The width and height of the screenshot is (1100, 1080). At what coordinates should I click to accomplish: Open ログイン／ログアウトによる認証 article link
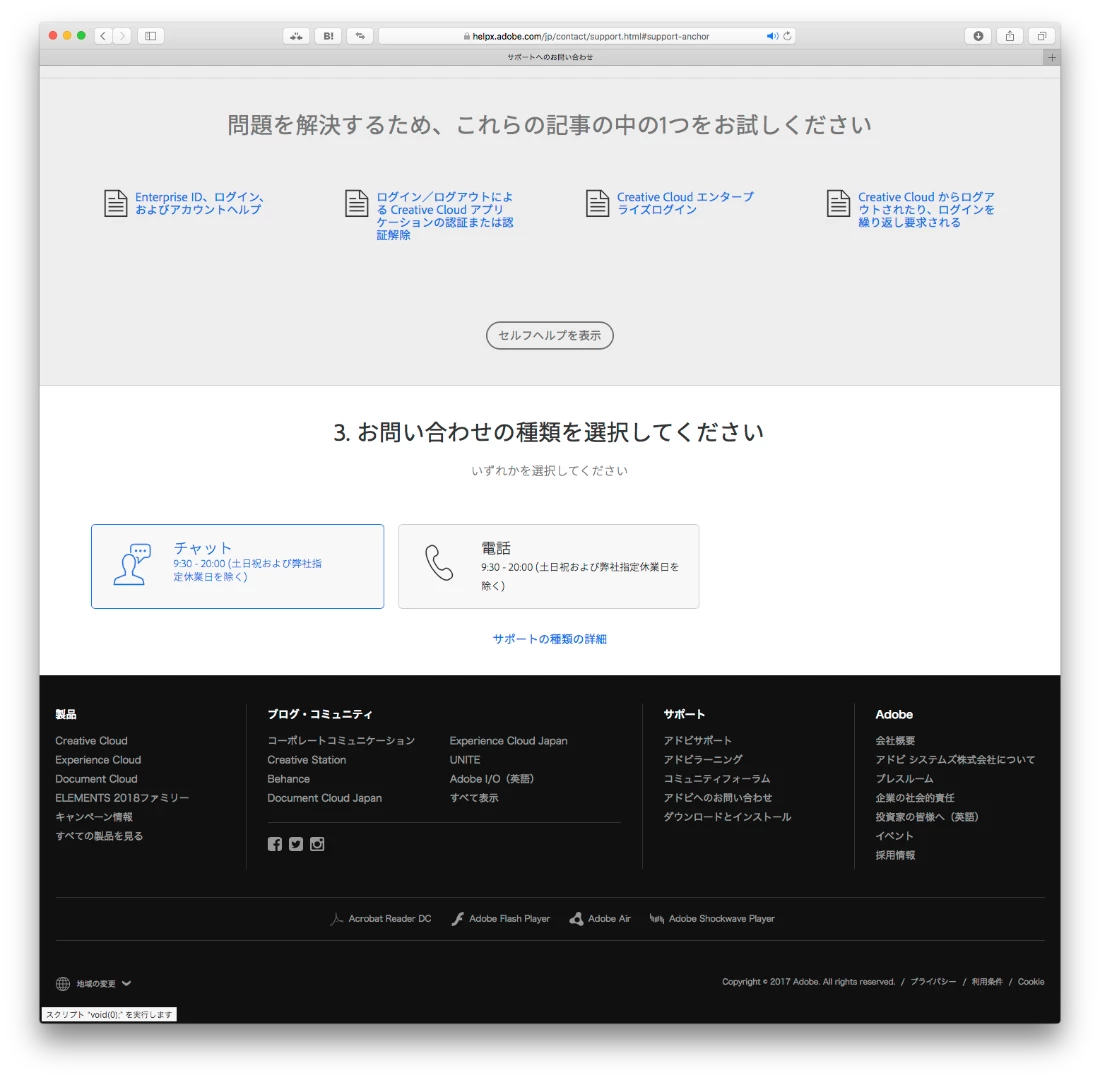click(445, 216)
